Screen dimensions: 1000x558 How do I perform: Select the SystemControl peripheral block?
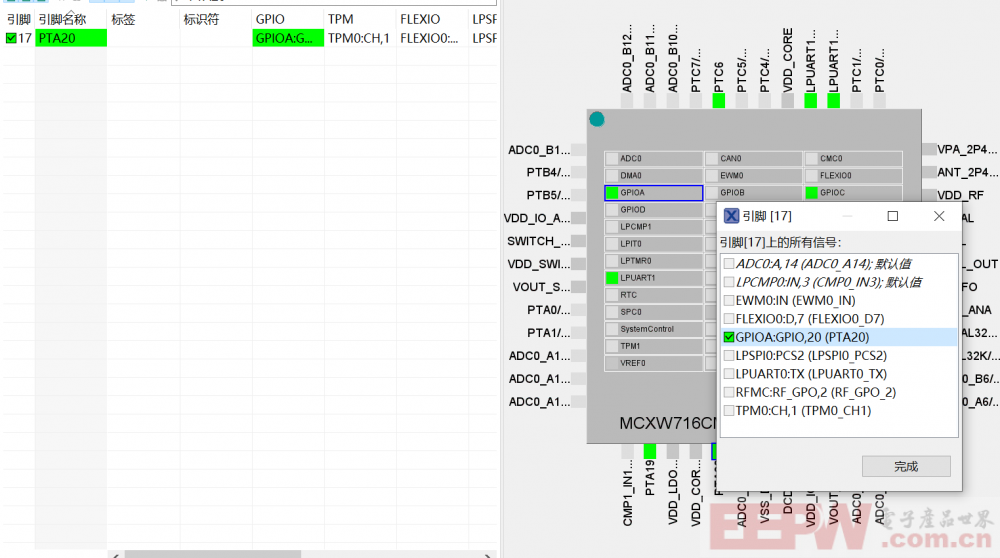[x=654, y=329]
